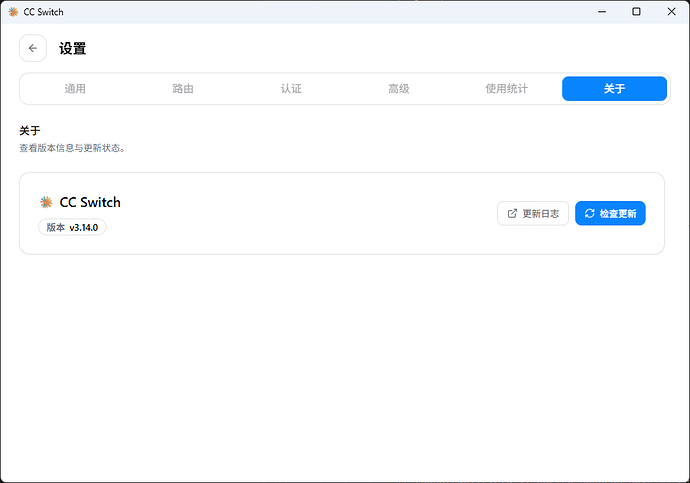690x483 pixels.
Task: Select the 关于 tab
Action: pos(614,89)
